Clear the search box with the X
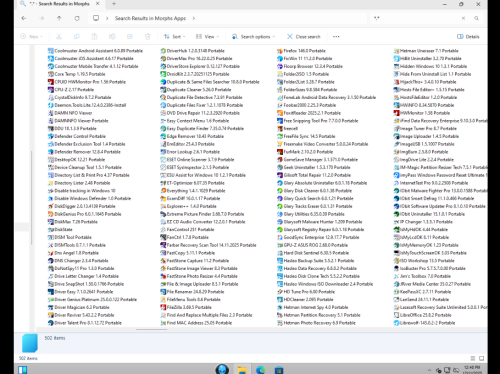This screenshot has height=374, width=500. (463, 18)
